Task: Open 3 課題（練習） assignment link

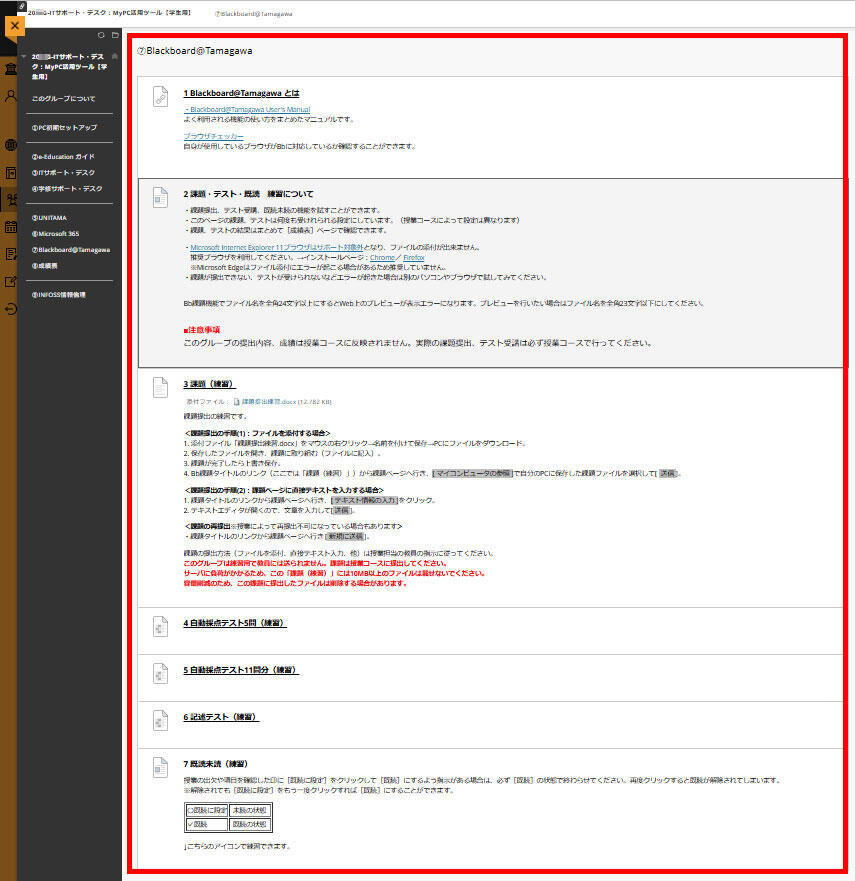Action: click(x=210, y=384)
